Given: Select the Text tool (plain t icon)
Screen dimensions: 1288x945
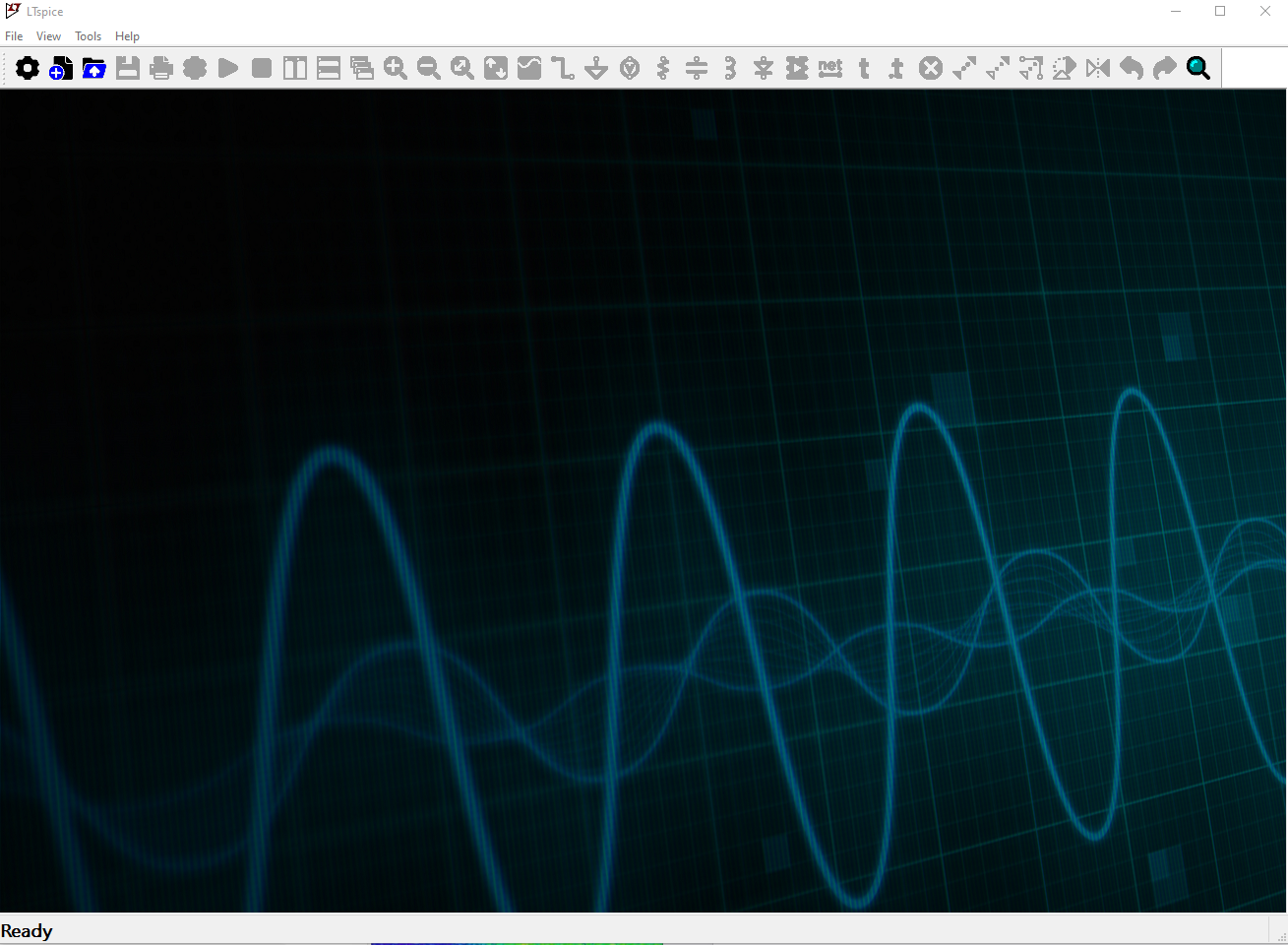Looking at the screenshot, I should (864, 68).
